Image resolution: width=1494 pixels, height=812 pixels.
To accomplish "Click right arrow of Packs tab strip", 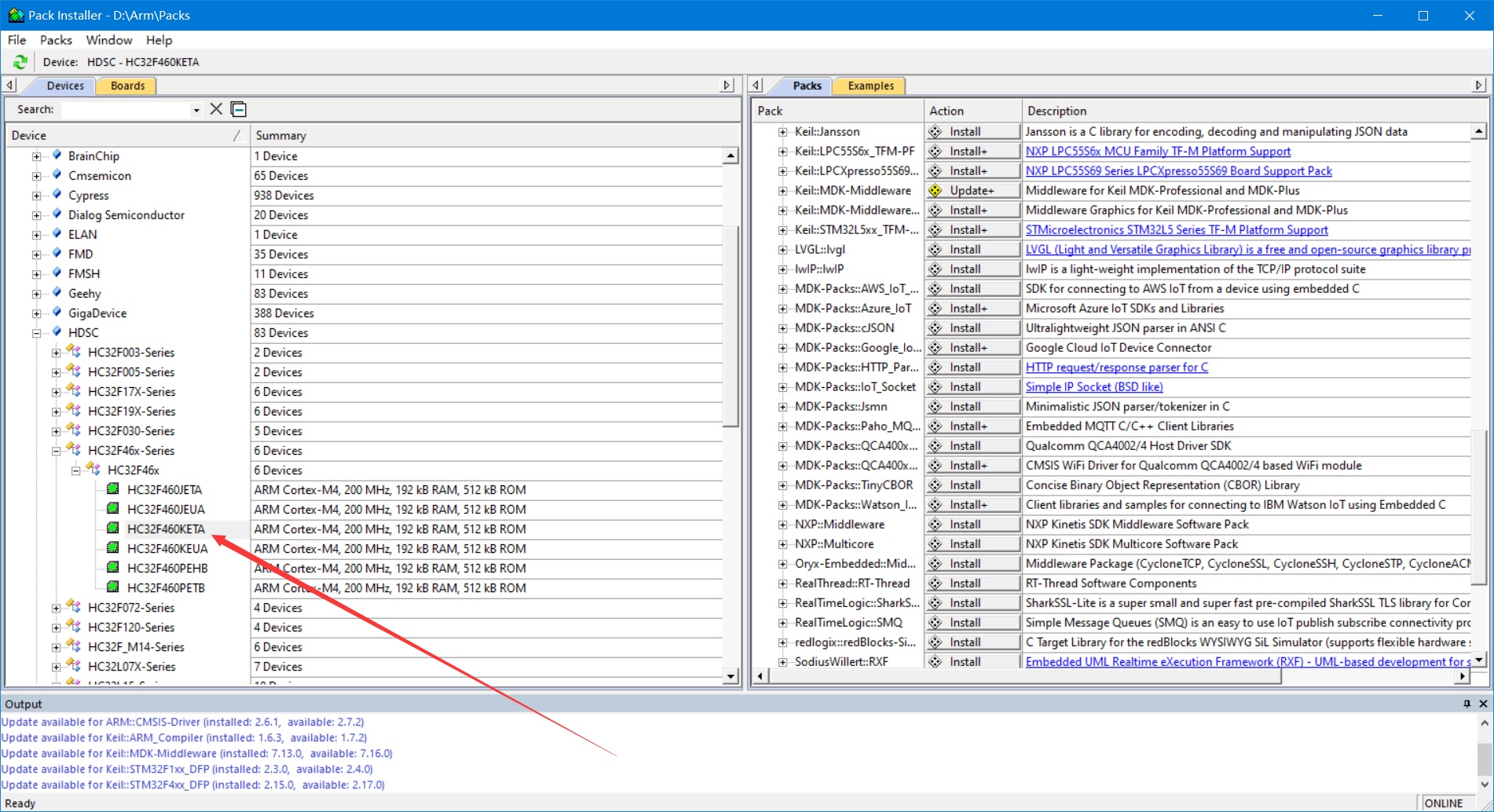I will [1479, 85].
